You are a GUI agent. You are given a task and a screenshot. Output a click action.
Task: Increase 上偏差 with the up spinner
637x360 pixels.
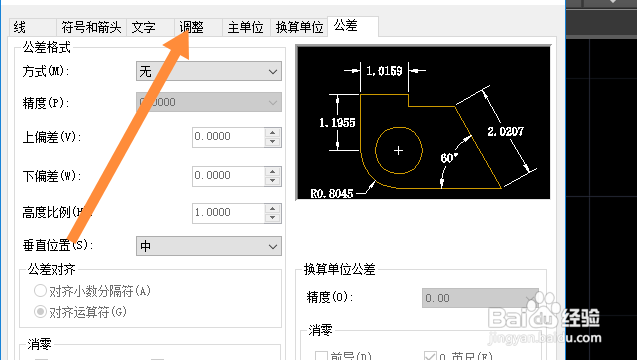point(273,132)
